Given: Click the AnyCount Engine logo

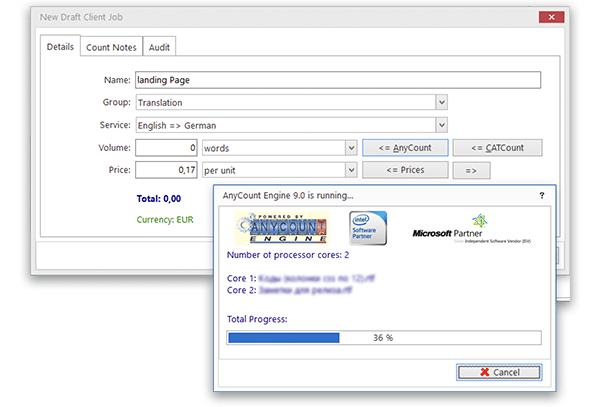Looking at the screenshot, I should [282, 228].
